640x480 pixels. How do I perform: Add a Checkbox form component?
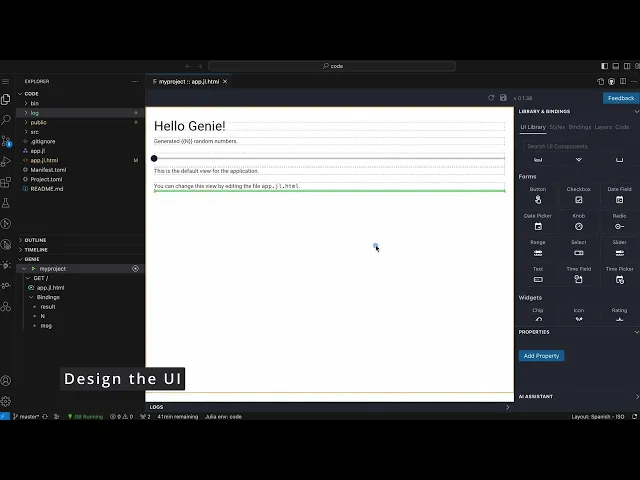[x=579, y=195]
